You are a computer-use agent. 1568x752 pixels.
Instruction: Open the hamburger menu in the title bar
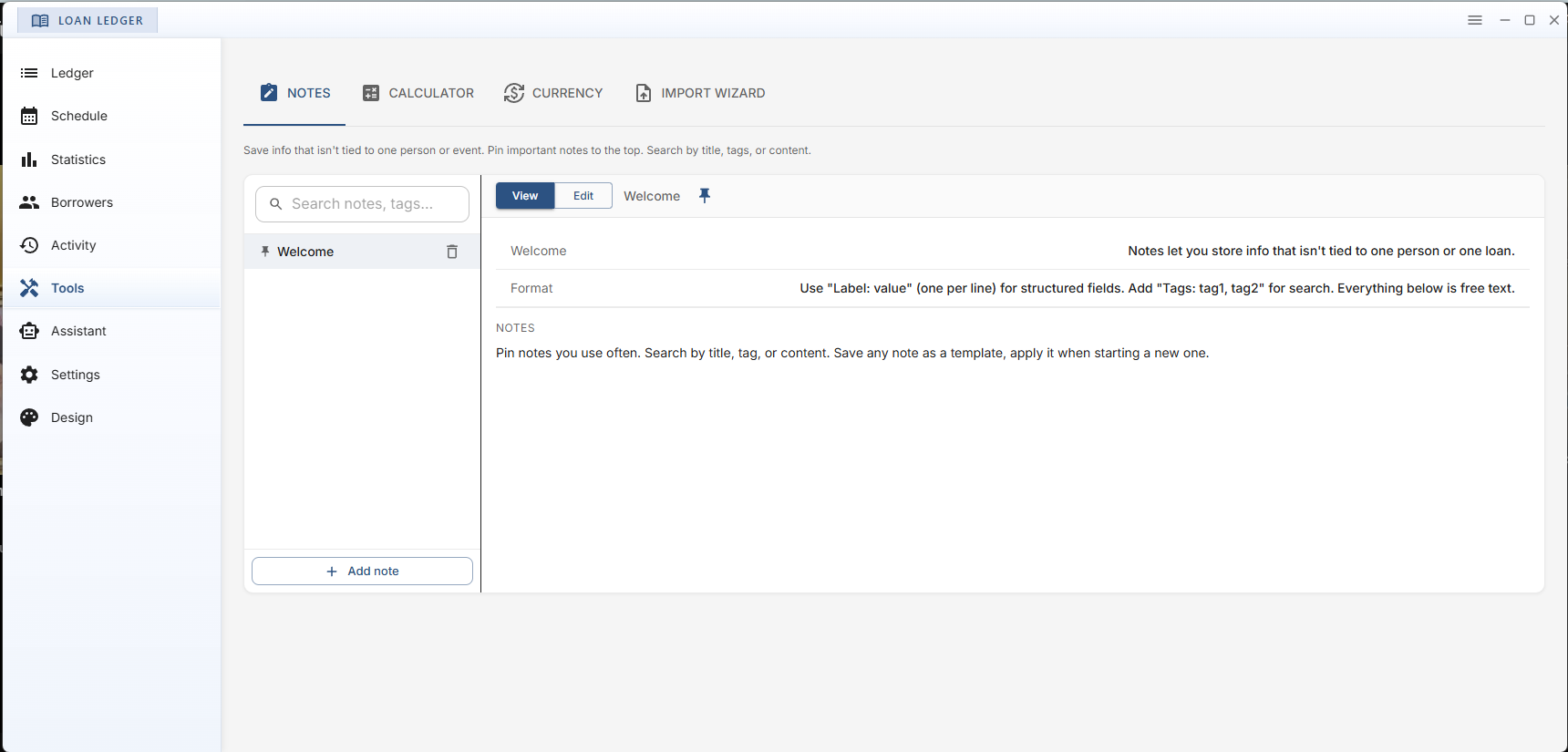(x=1474, y=20)
